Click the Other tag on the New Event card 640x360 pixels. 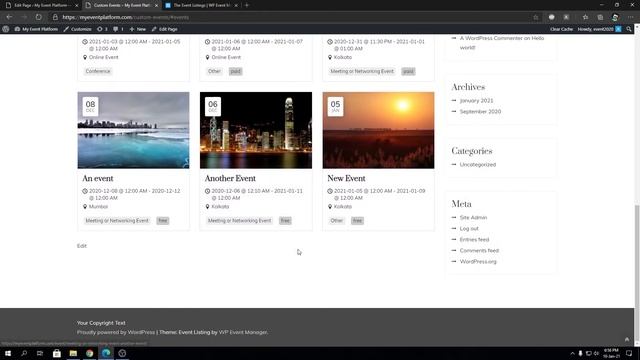(337, 220)
